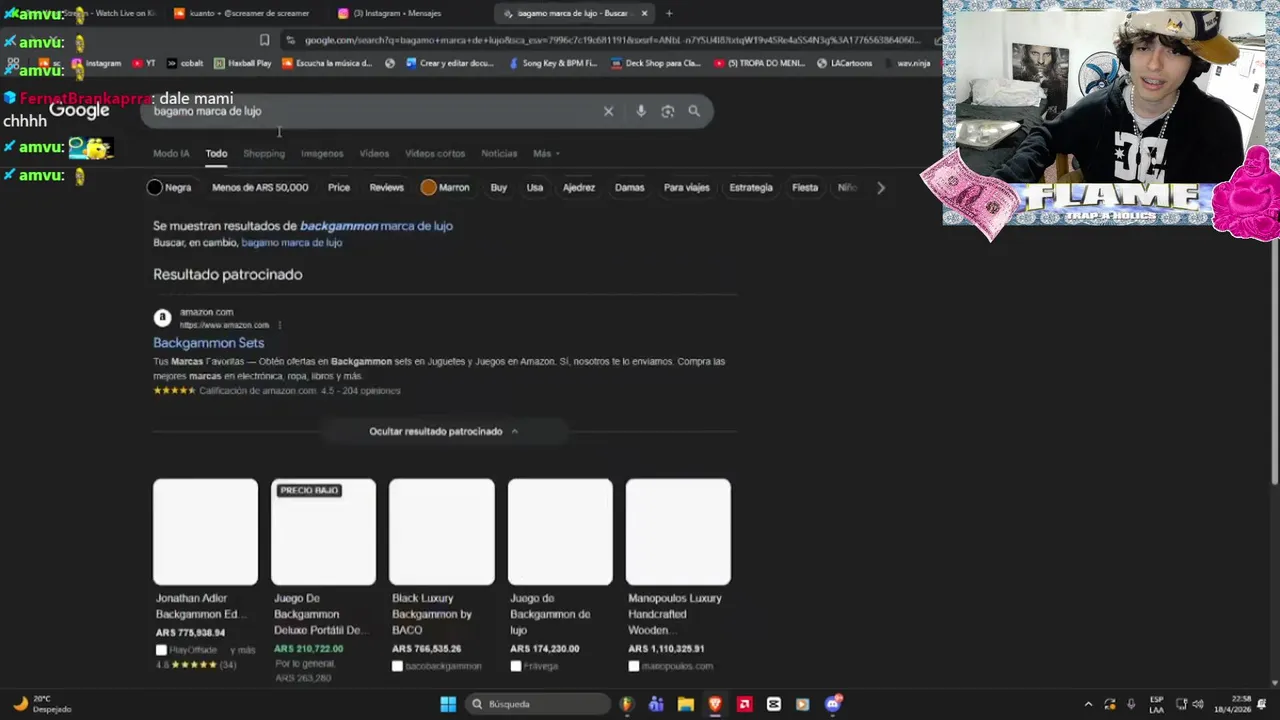Open Song Key & BPM bookmark
This screenshot has width=1280, height=720.
[553, 63]
